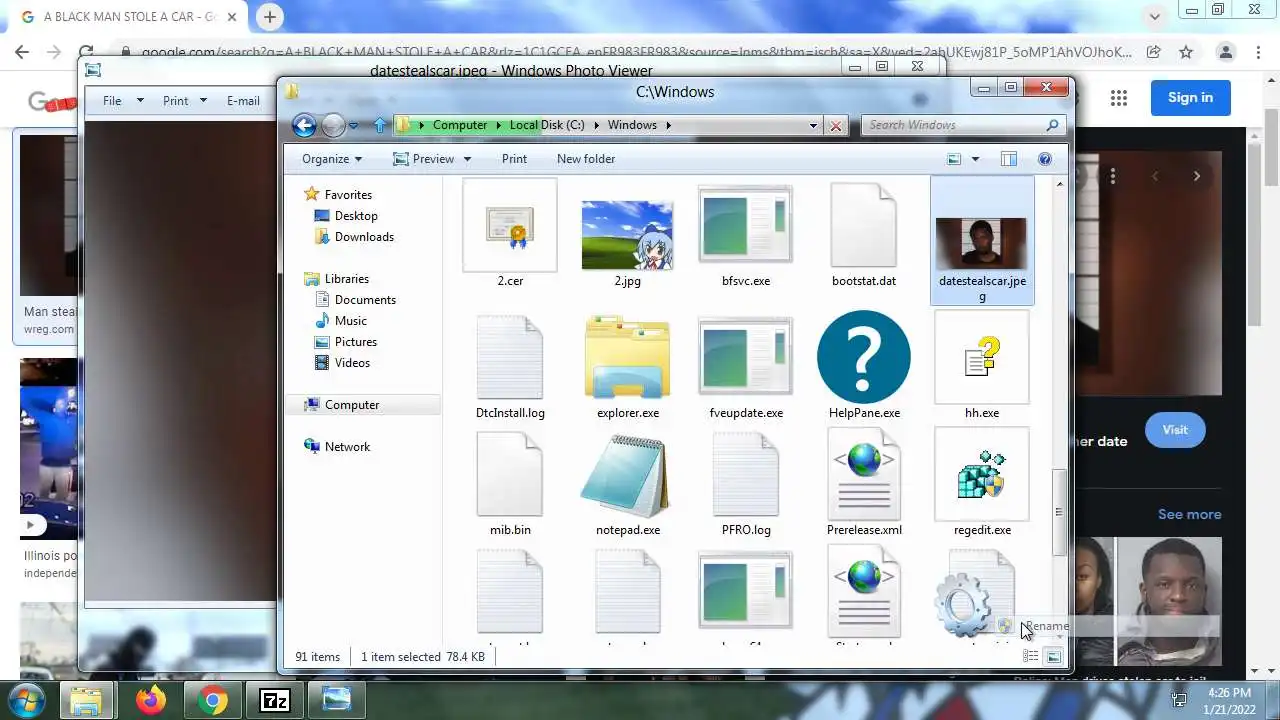Change view icon in Explorer toolbar
The image size is (1280, 720).
point(954,159)
